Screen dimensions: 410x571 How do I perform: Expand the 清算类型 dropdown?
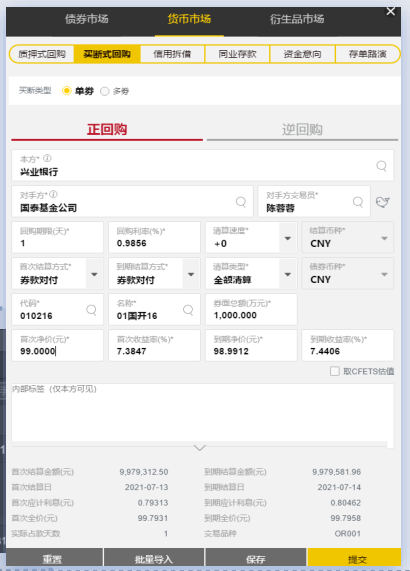tap(288, 274)
